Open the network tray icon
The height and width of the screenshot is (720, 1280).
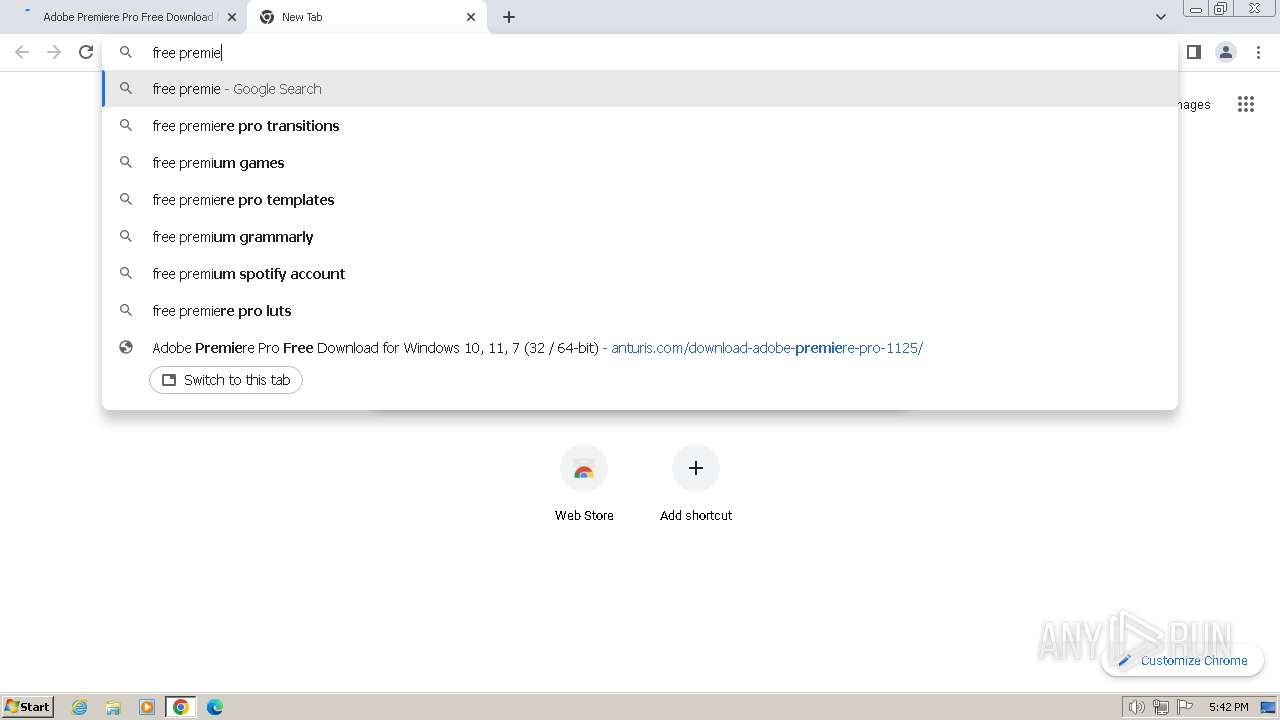point(1160,707)
